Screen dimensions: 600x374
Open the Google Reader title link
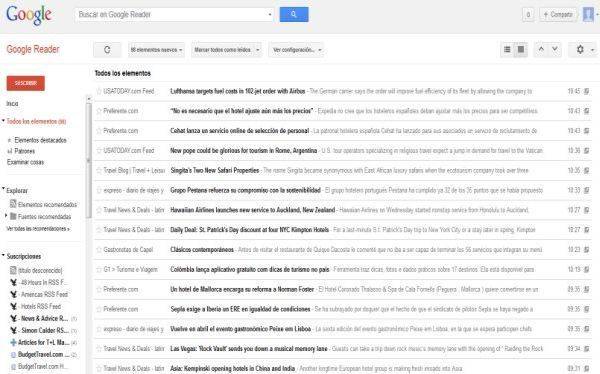coord(33,49)
